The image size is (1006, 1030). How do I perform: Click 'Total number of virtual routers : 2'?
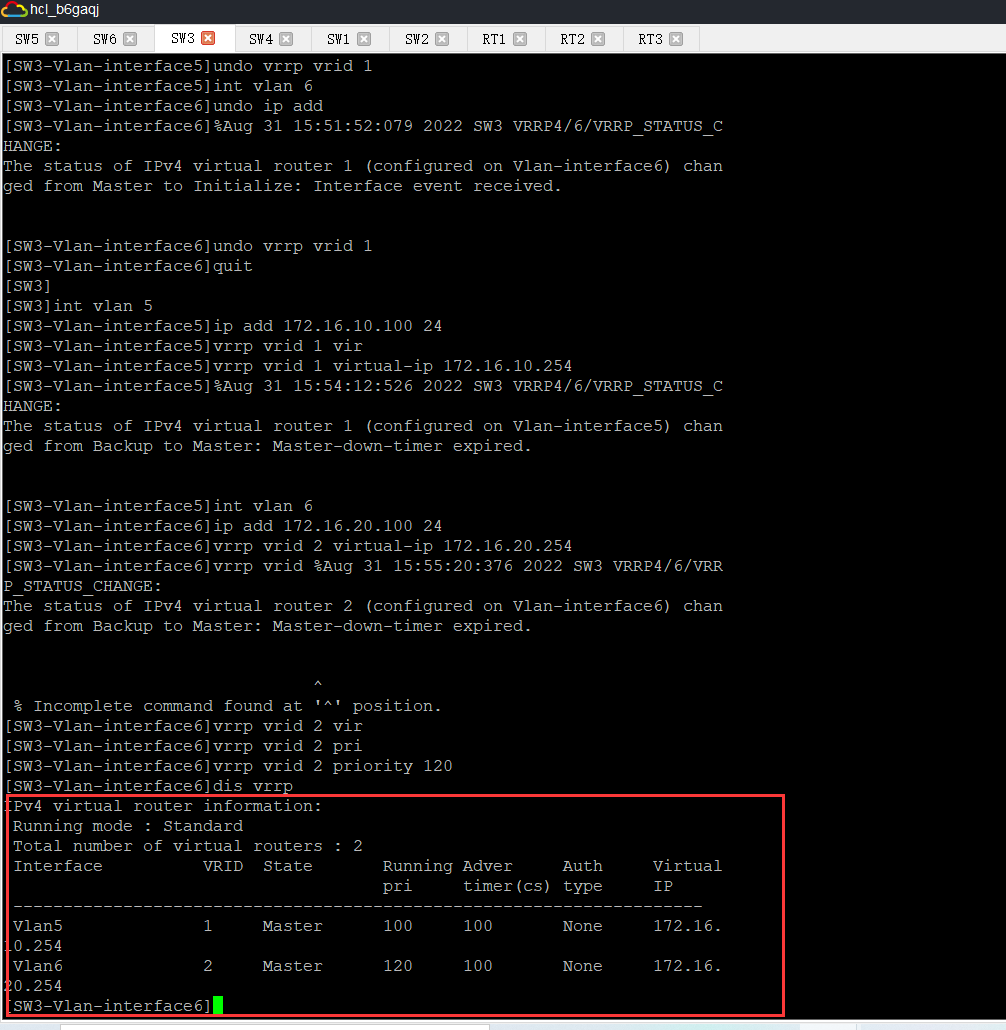point(188,846)
